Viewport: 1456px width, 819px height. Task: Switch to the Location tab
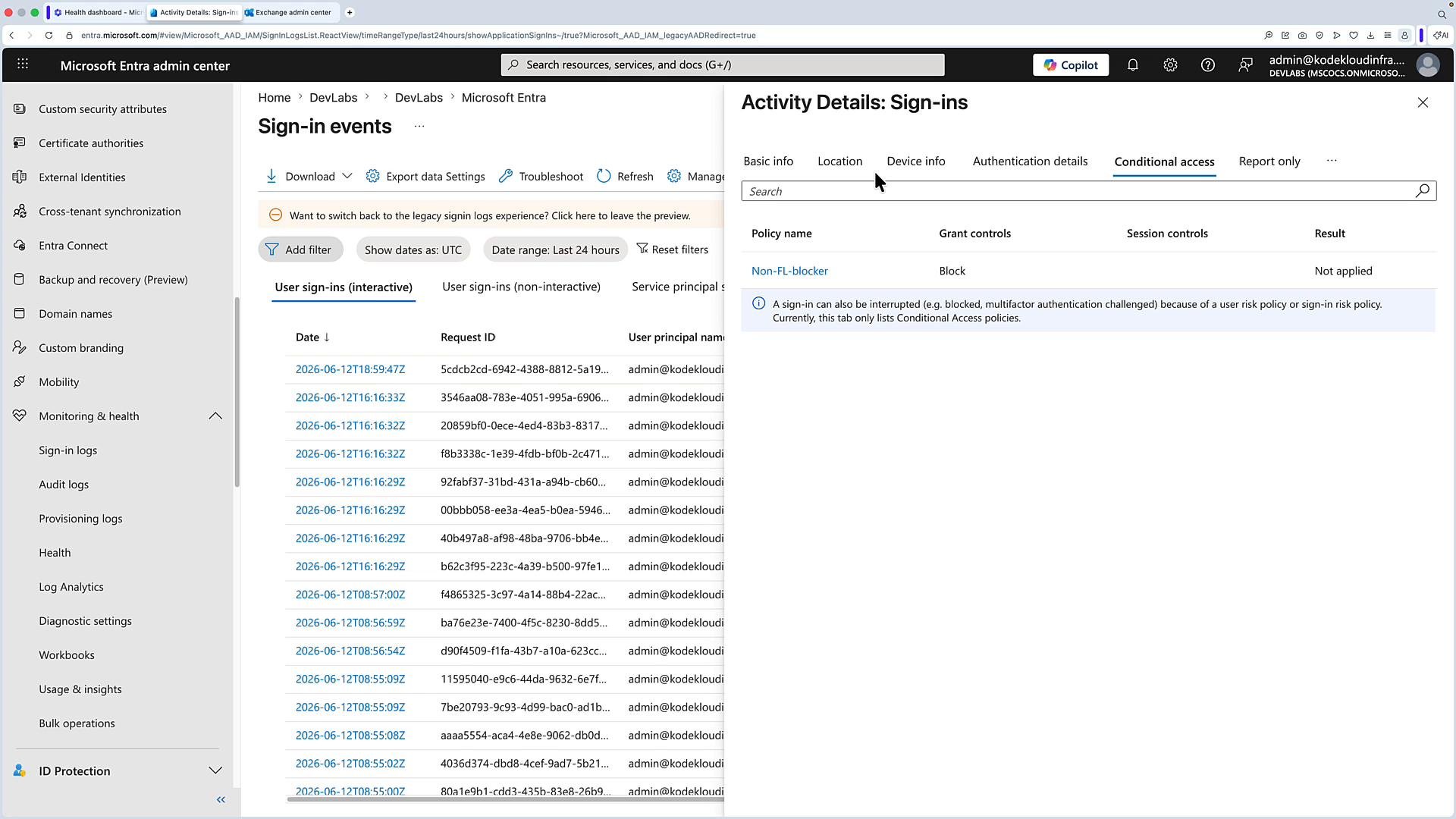(x=839, y=161)
